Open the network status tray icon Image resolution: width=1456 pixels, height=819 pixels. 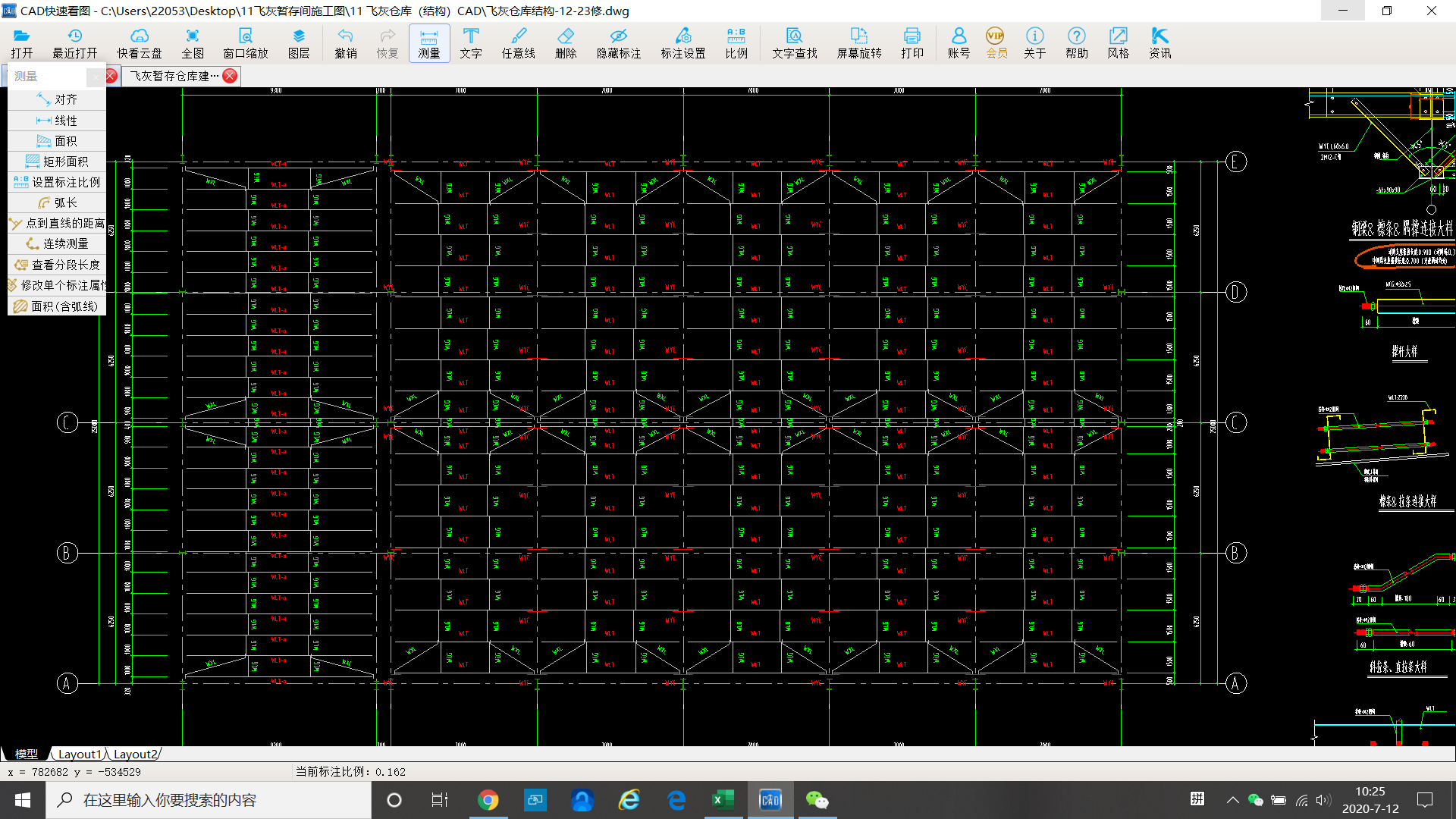(x=1301, y=800)
